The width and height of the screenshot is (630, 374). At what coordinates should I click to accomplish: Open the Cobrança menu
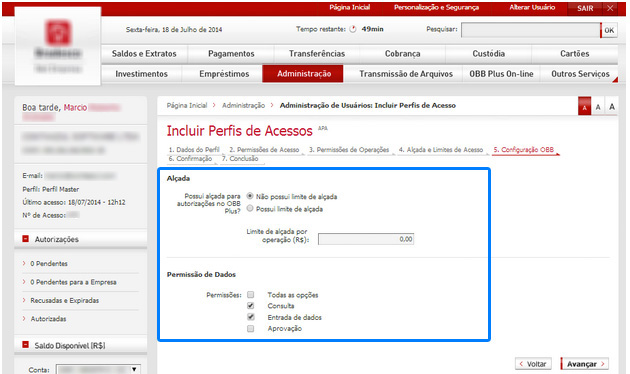[x=403, y=54]
